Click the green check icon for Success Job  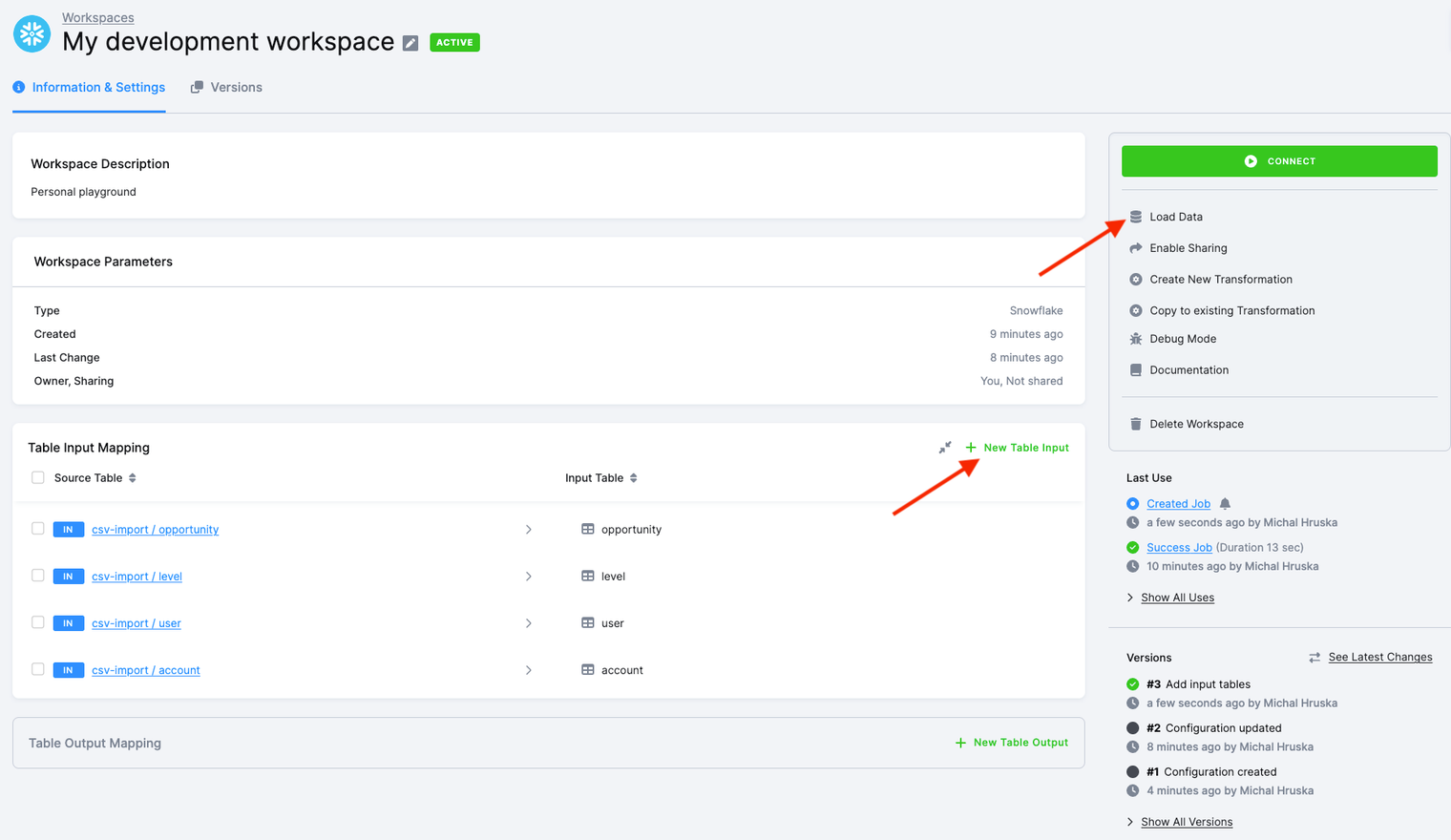point(1133,547)
